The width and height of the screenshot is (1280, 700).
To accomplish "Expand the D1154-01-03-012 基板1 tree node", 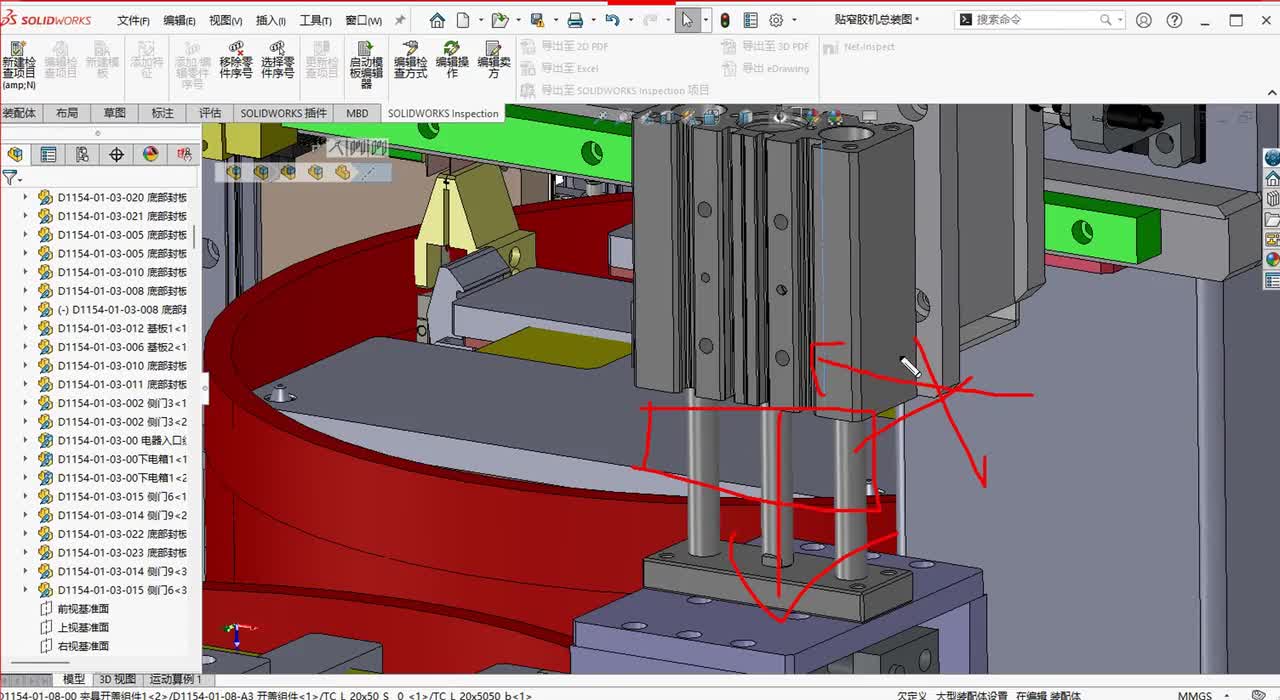I will (x=26, y=328).
